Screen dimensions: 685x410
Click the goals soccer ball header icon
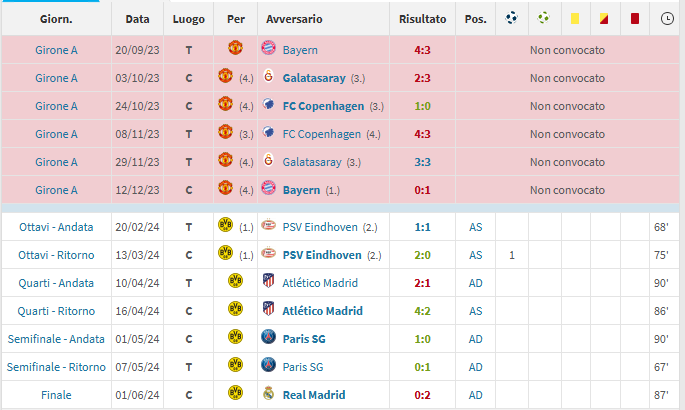tap(512, 18)
